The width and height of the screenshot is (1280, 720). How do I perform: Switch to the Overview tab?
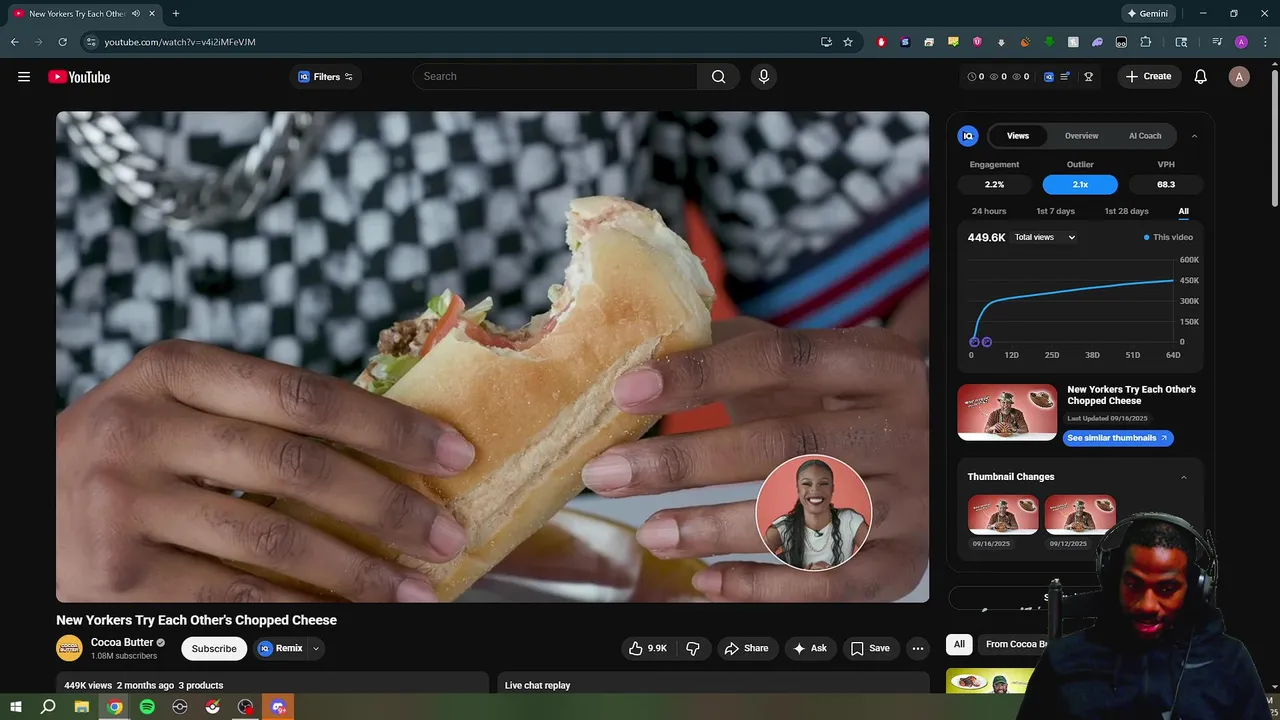1081,136
